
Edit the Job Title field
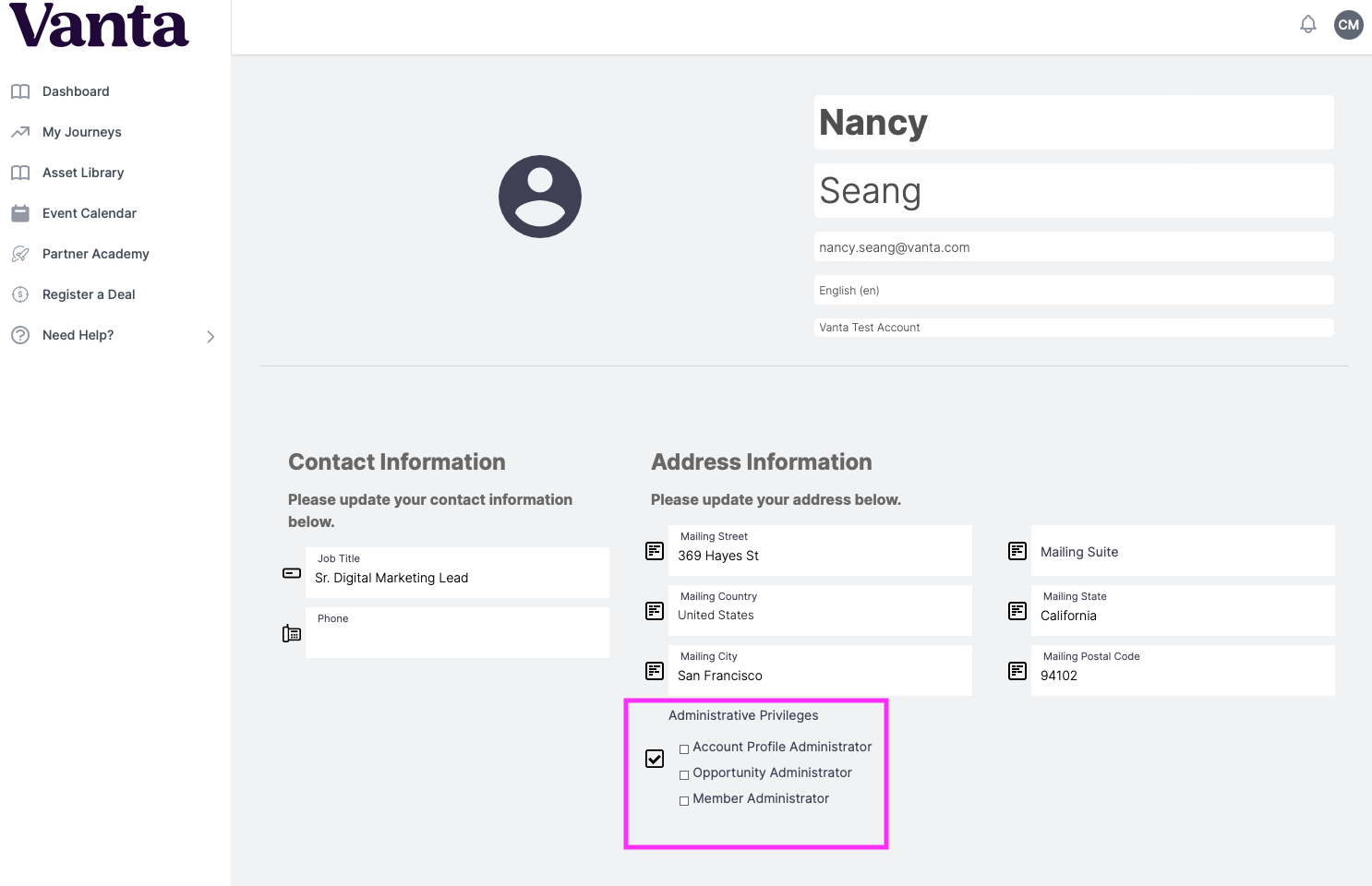click(x=457, y=572)
